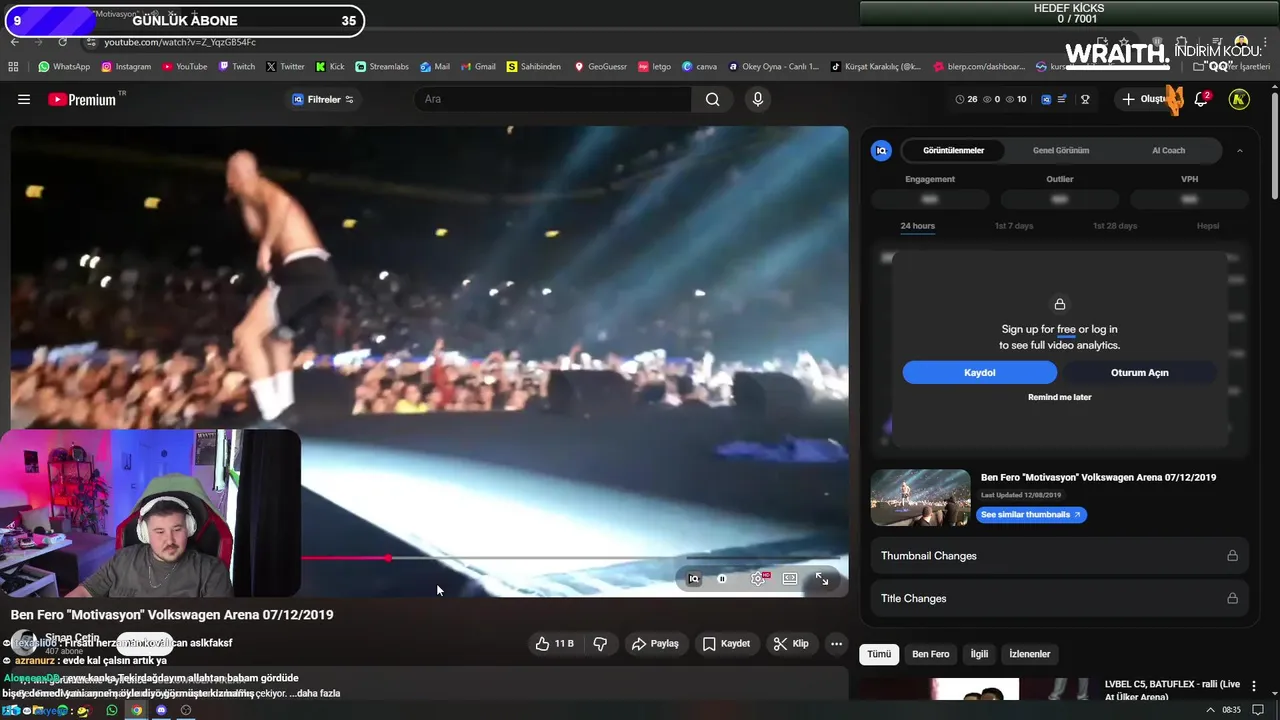
Task: Click the Oturum Açın login button
Action: pyautogui.click(x=1140, y=373)
